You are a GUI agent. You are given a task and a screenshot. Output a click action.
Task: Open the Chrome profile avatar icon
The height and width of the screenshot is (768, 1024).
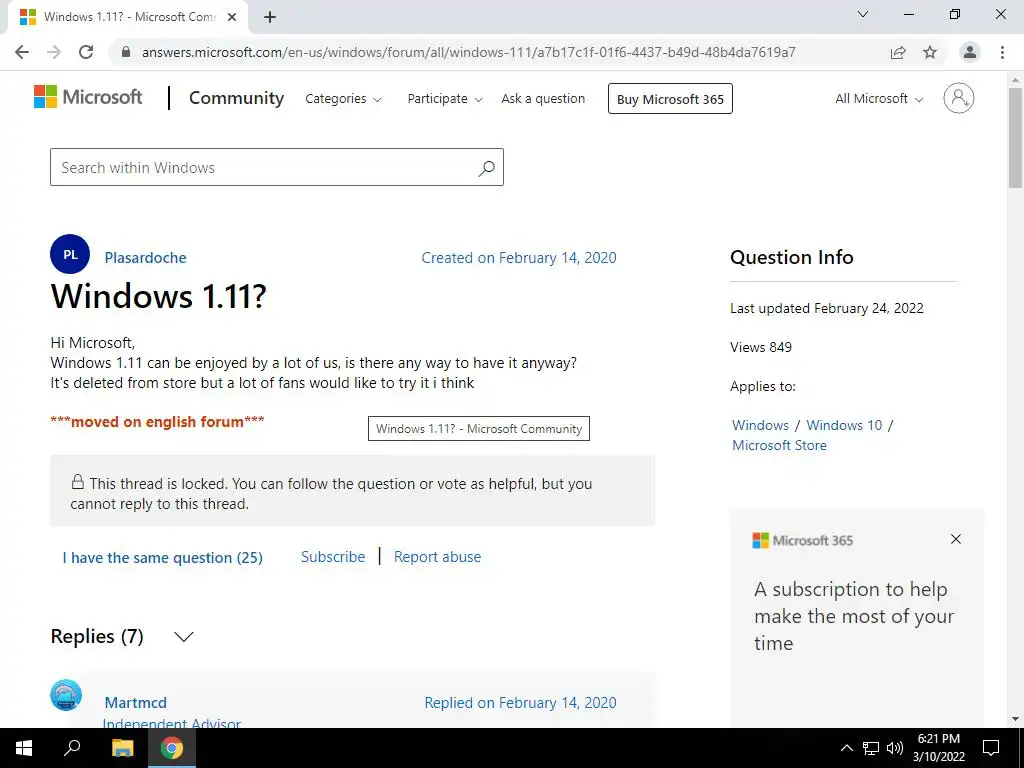(970, 52)
